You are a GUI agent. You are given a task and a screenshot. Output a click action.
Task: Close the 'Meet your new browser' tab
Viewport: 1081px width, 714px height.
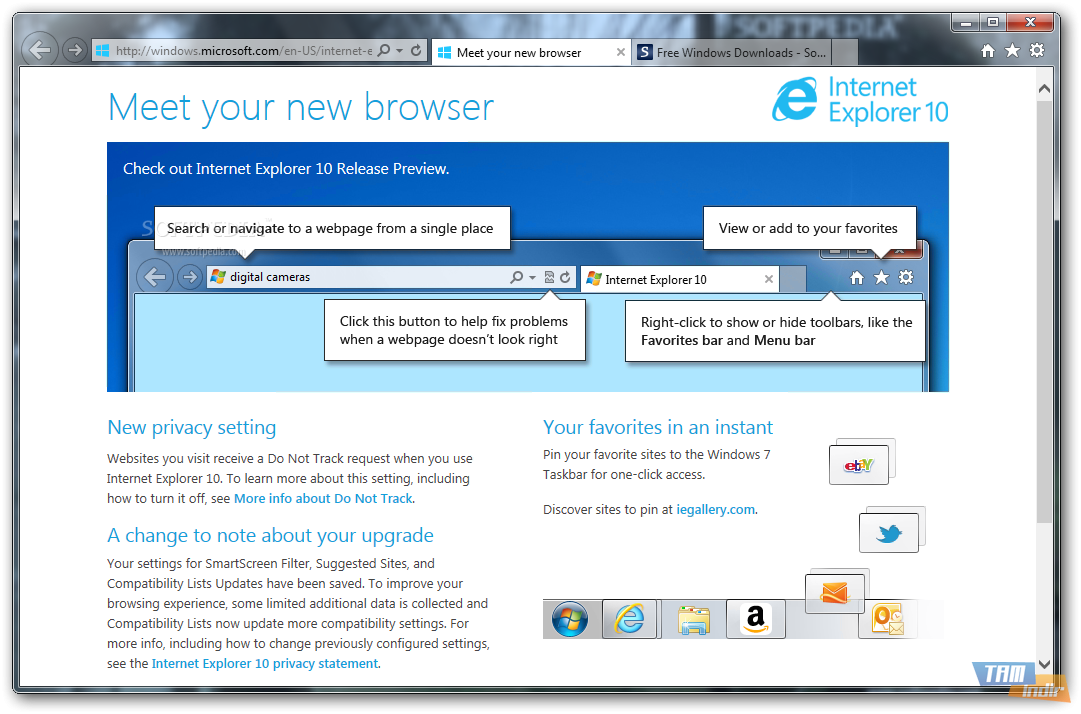click(x=620, y=52)
